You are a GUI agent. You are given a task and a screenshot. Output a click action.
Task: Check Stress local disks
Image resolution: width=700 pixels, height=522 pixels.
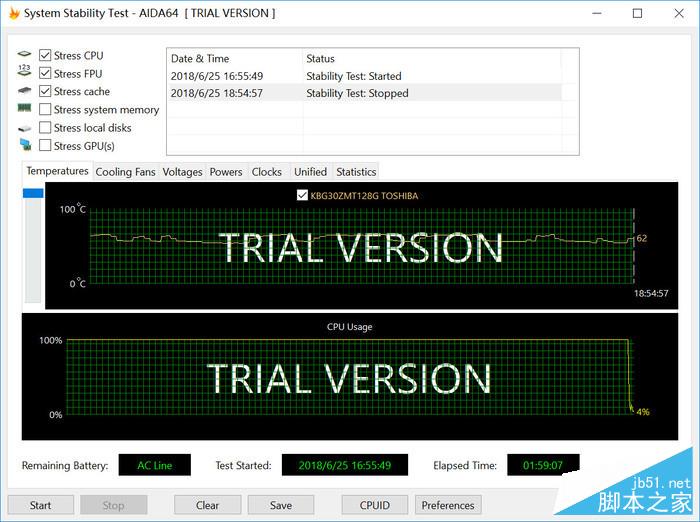coord(45,128)
